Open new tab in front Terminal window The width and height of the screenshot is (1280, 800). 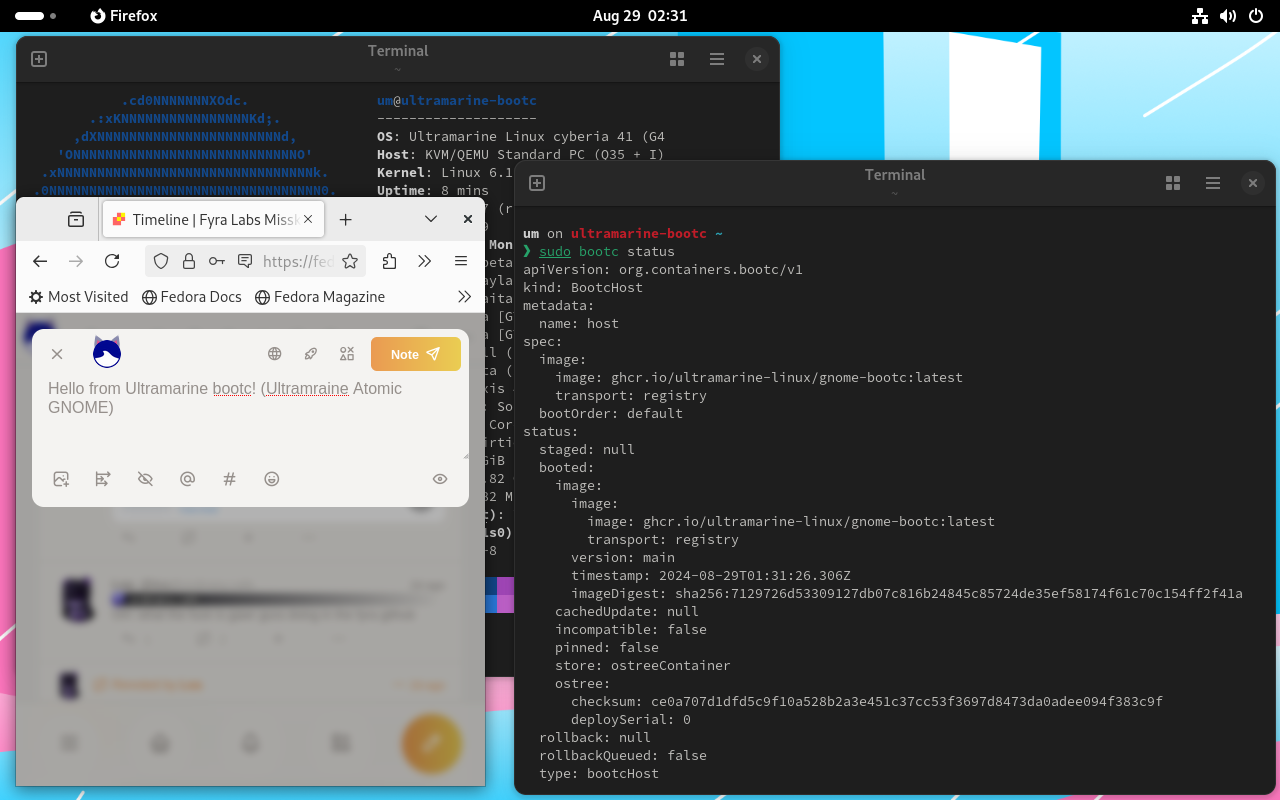point(537,183)
